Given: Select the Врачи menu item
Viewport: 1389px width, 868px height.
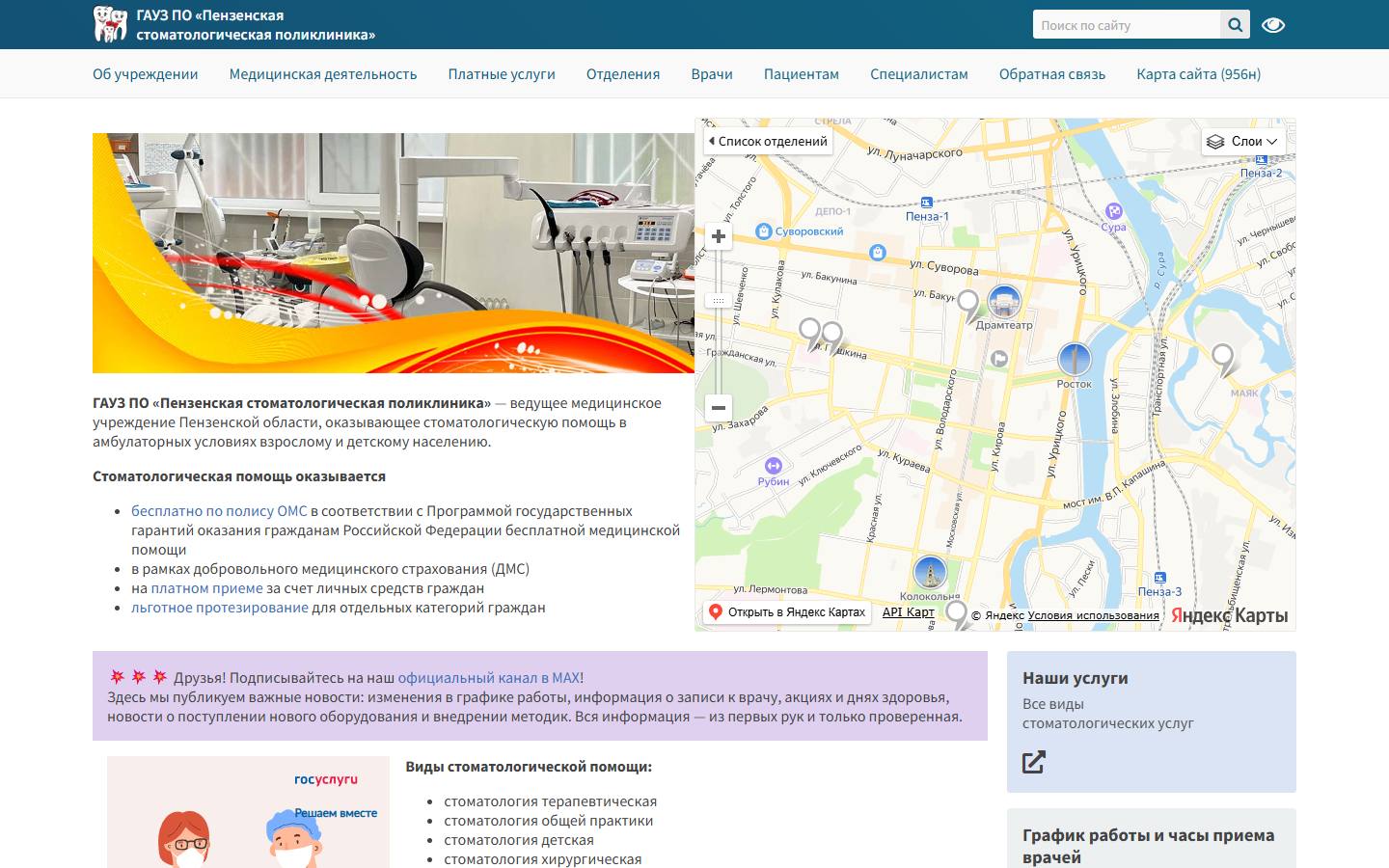Looking at the screenshot, I should (x=712, y=74).
